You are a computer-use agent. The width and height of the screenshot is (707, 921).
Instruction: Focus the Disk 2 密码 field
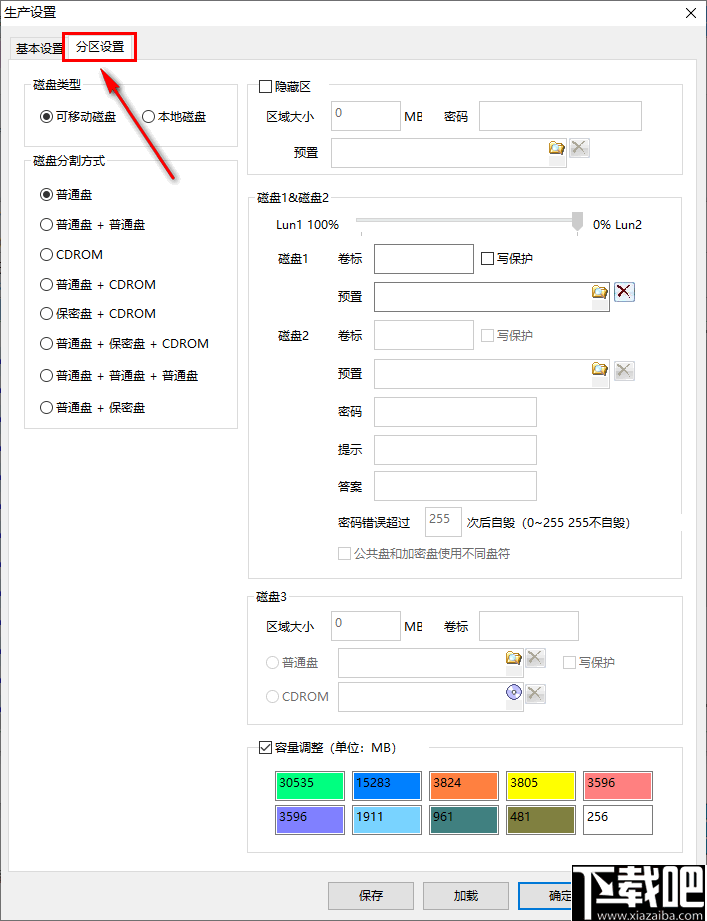(455, 412)
